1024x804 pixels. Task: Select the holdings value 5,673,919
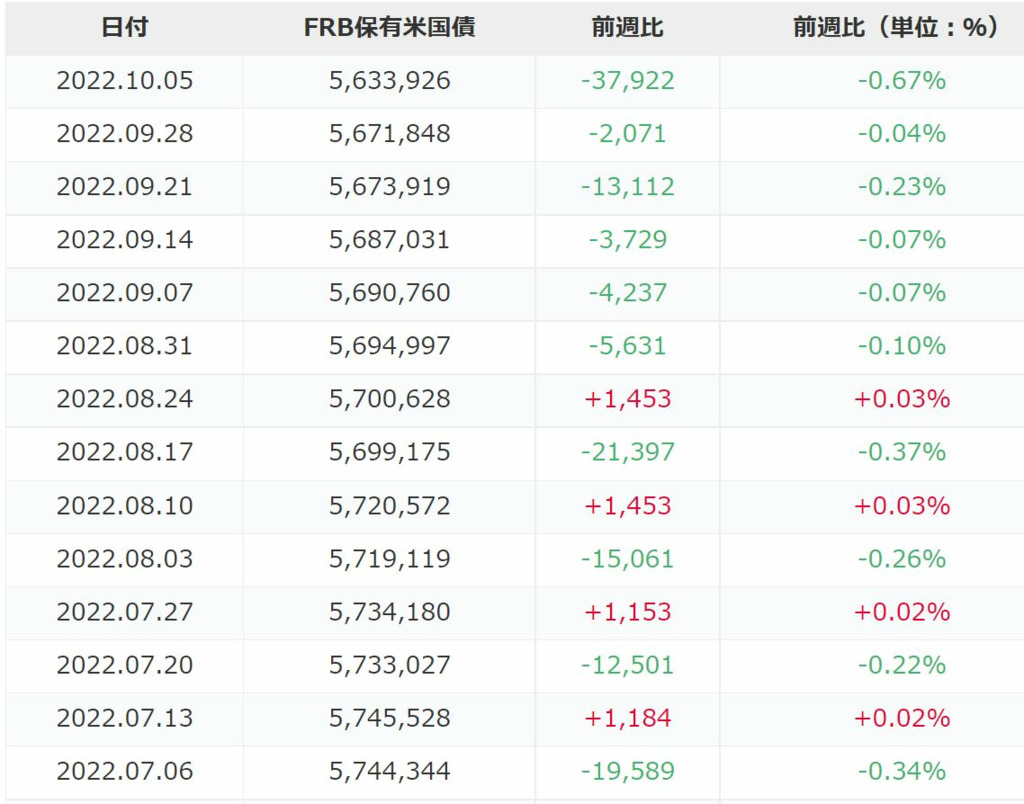(389, 186)
